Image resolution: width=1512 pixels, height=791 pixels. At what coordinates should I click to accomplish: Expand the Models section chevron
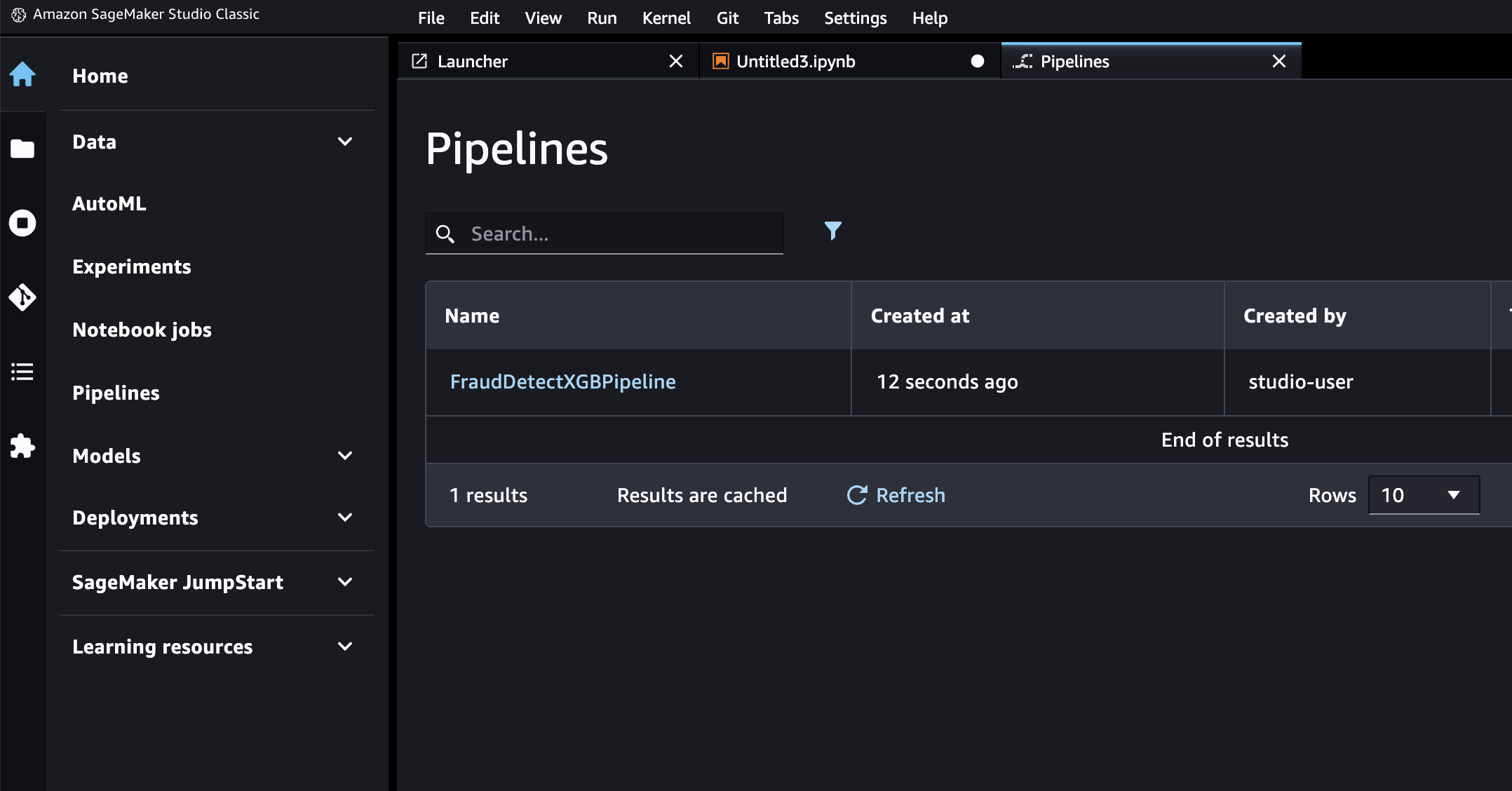[x=344, y=456]
